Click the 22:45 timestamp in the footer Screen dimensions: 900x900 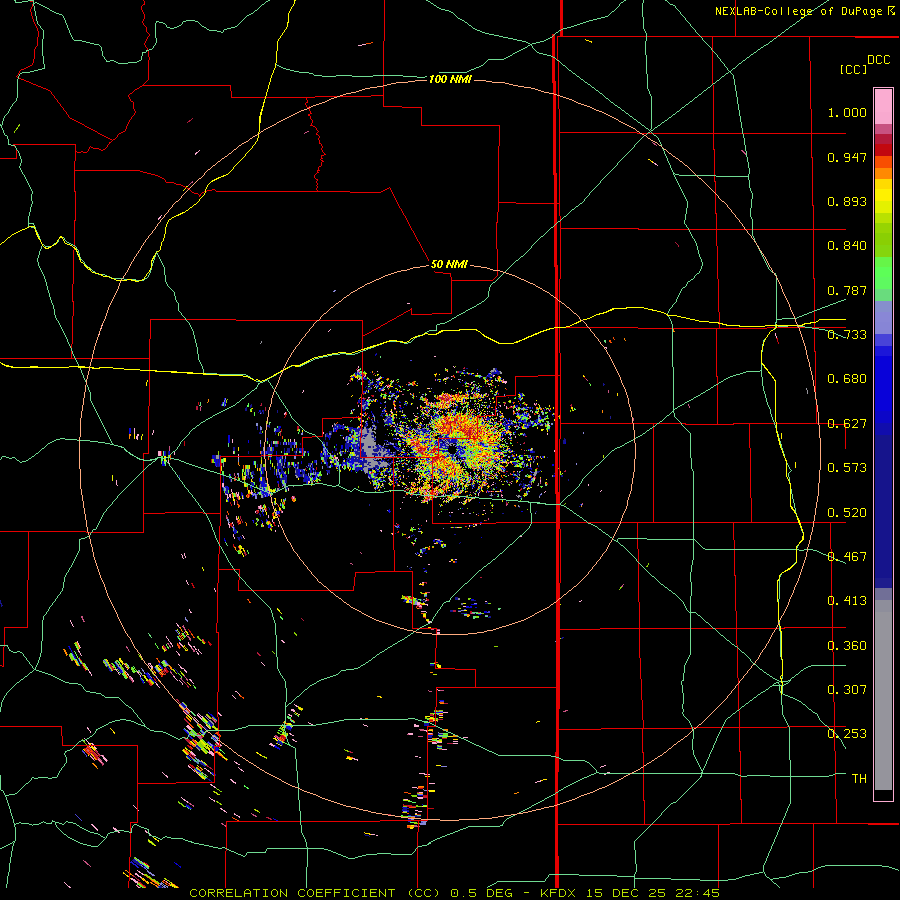[x=698, y=893]
